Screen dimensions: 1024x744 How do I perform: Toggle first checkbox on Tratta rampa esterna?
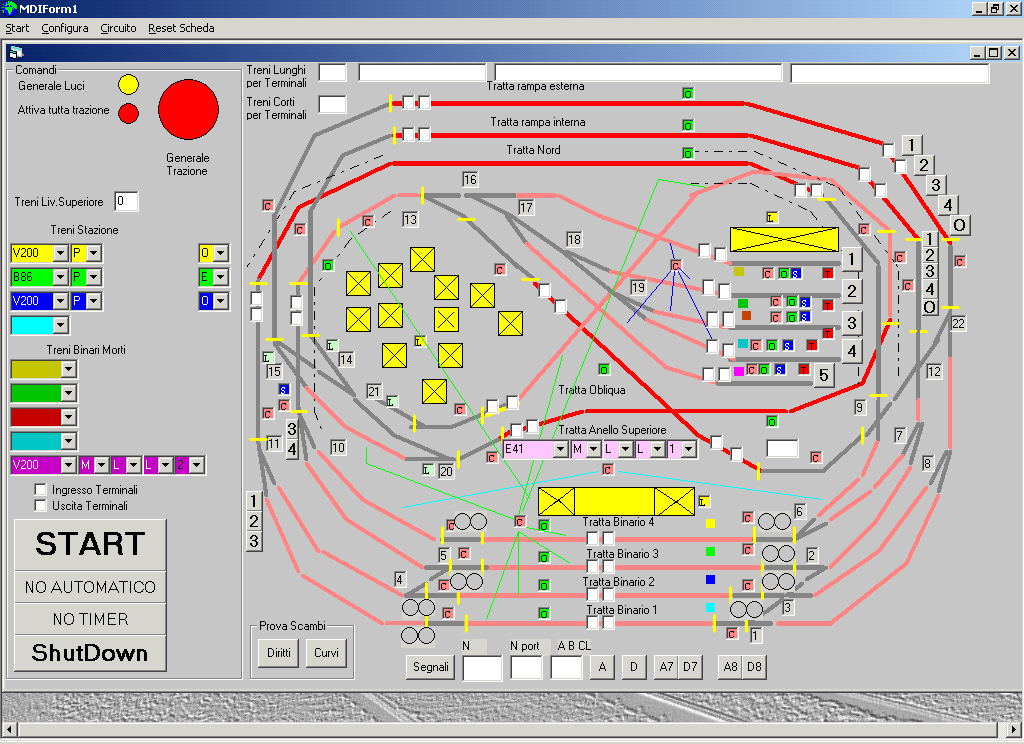[x=408, y=102]
